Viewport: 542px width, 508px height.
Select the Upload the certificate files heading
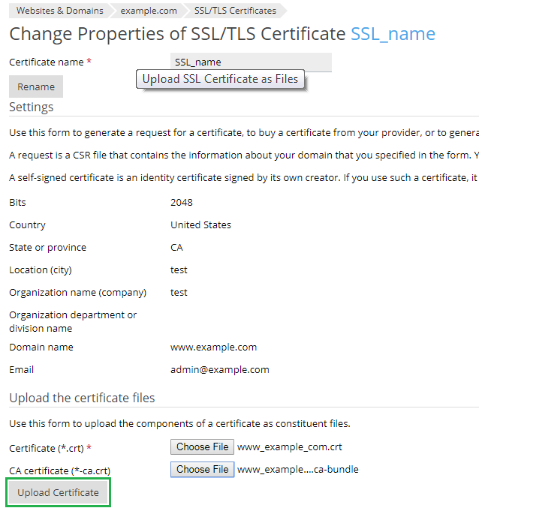pyautogui.click(x=82, y=398)
